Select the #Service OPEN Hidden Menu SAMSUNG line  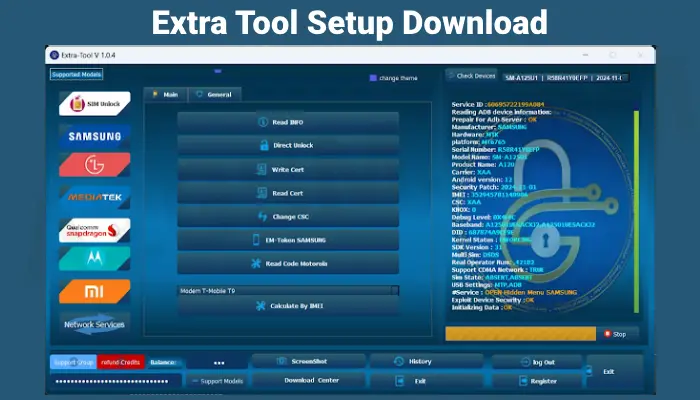pyautogui.click(x=514, y=292)
